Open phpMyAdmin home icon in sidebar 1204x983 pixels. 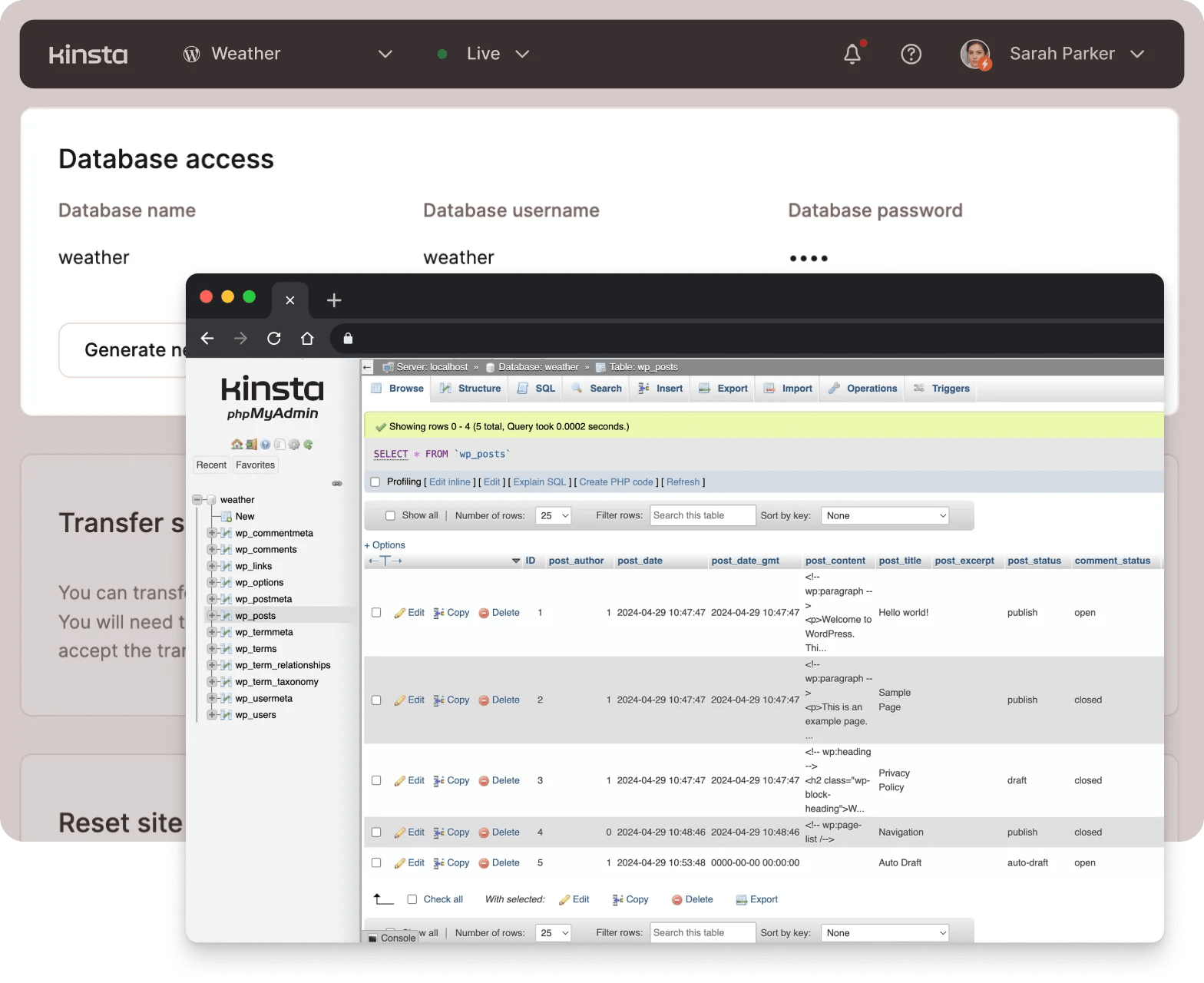point(237,445)
